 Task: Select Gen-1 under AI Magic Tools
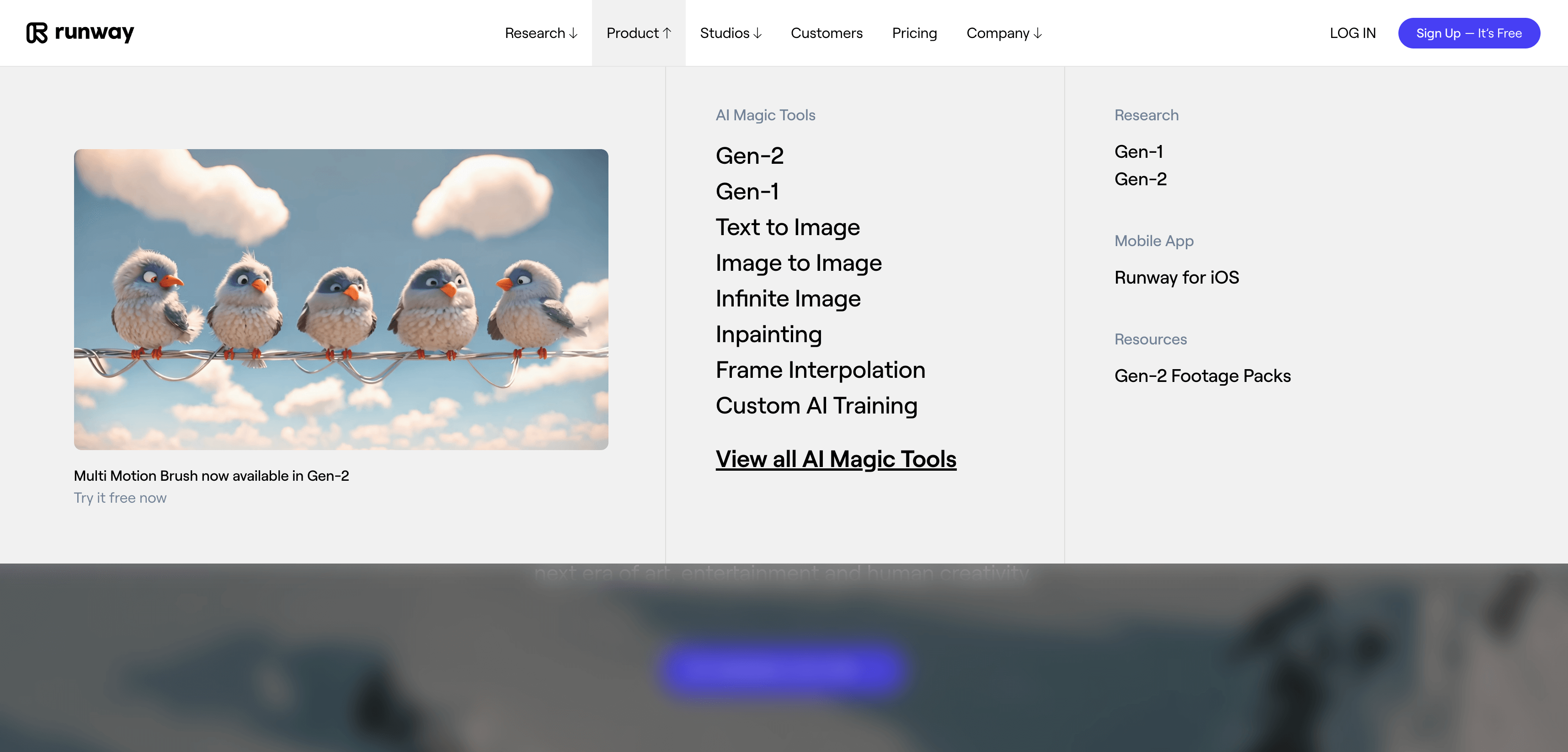pyautogui.click(x=747, y=192)
